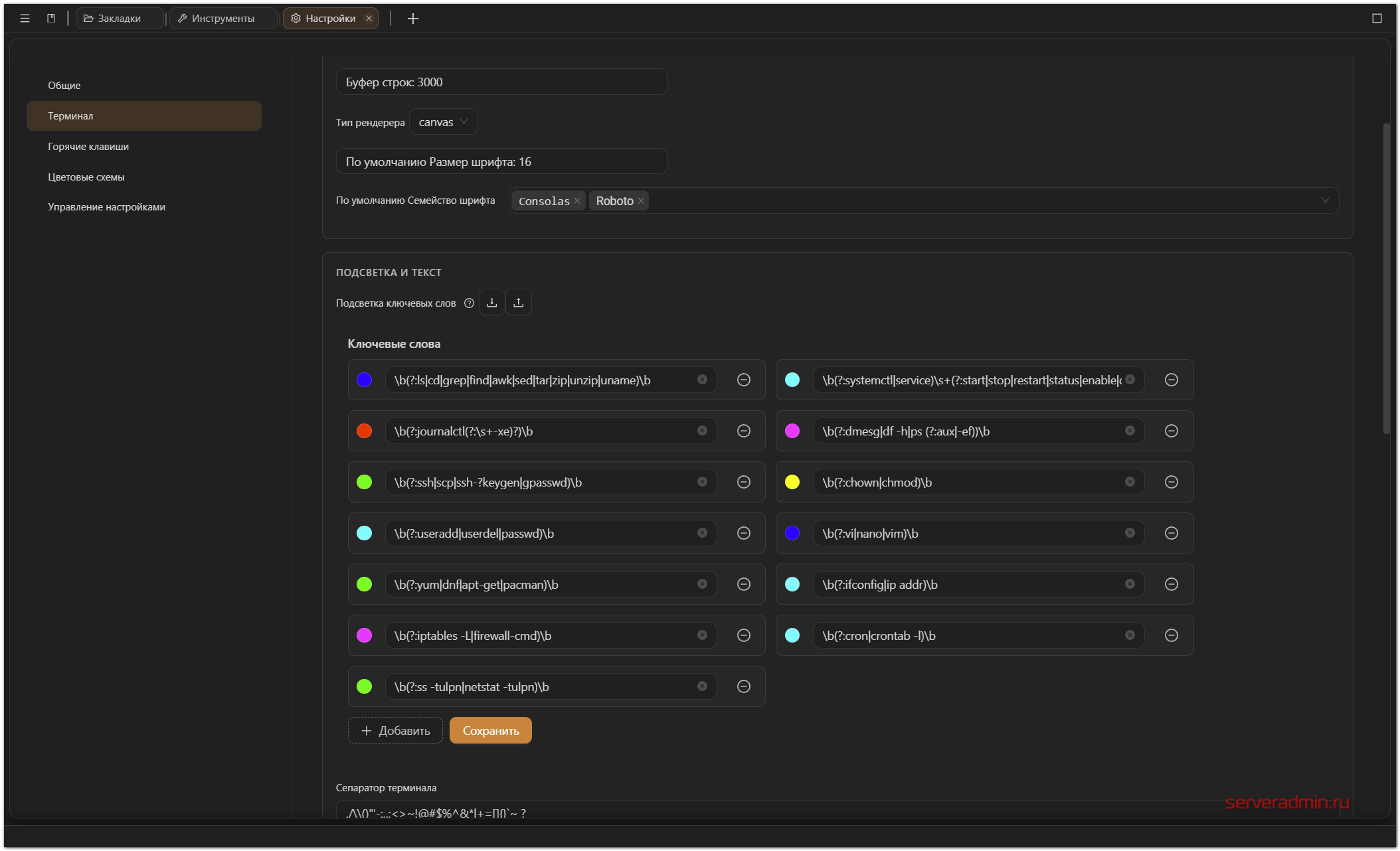Image resolution: width=1400 pixels, height=851 pixels.
Task: Clear the chown|chmod regex field
Action: pyautogui.click(x=1130, y=482)
